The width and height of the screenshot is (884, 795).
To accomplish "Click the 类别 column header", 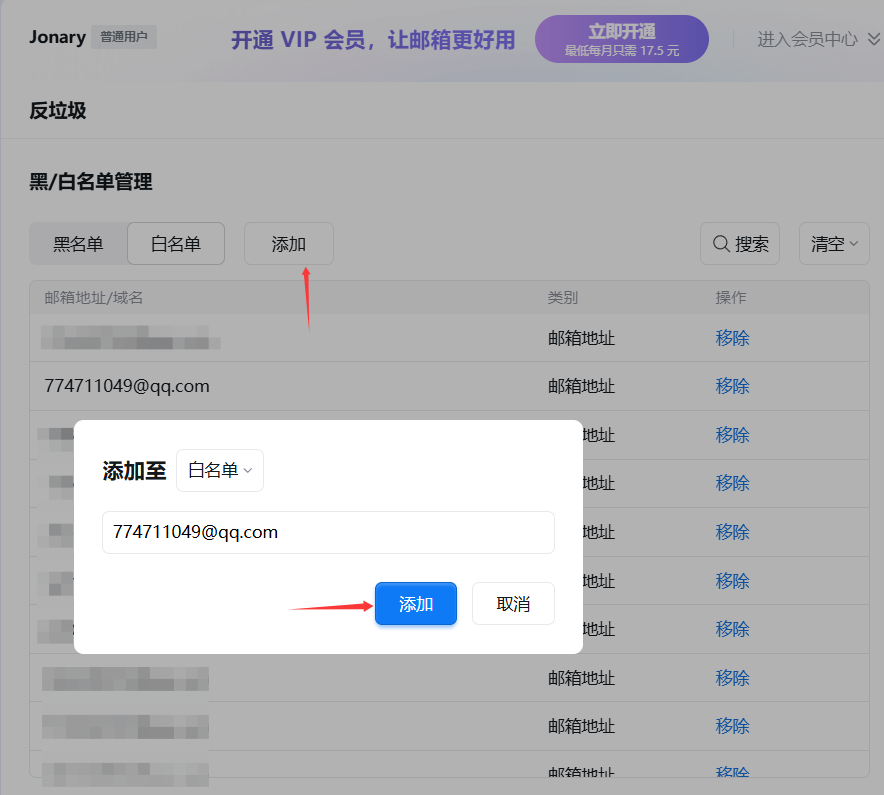I will (x=563, y=297).
